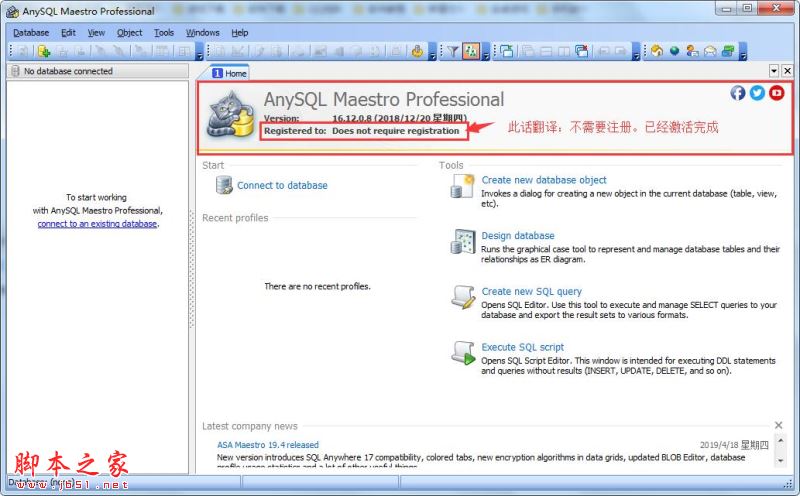Open the Database menu
Image resolution: width=800 pixels, height=496 pixels.
(31, 33)
